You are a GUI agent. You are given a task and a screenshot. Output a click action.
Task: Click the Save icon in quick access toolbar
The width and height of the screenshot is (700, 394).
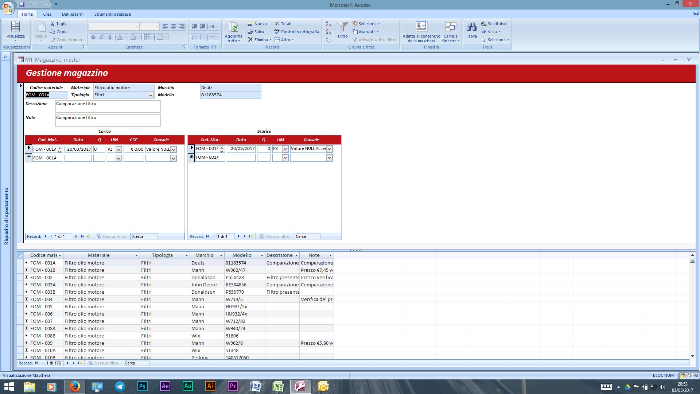click(21, 4)
